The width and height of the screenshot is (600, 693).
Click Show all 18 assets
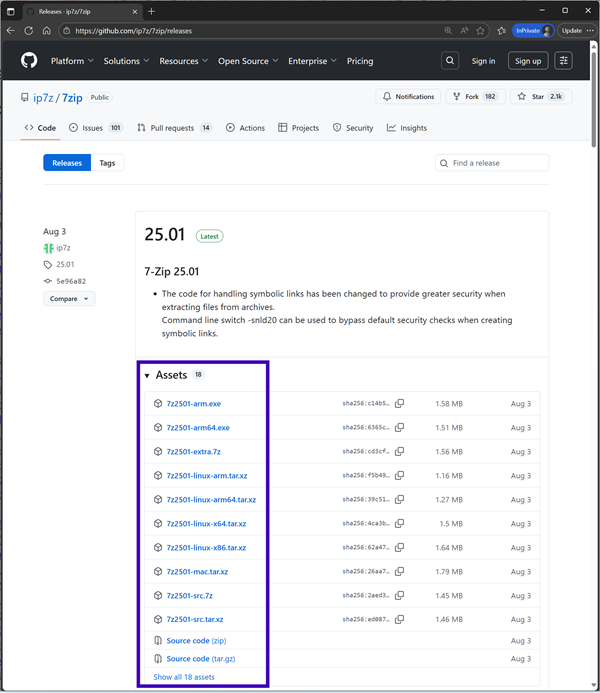(x=184, y=677)
